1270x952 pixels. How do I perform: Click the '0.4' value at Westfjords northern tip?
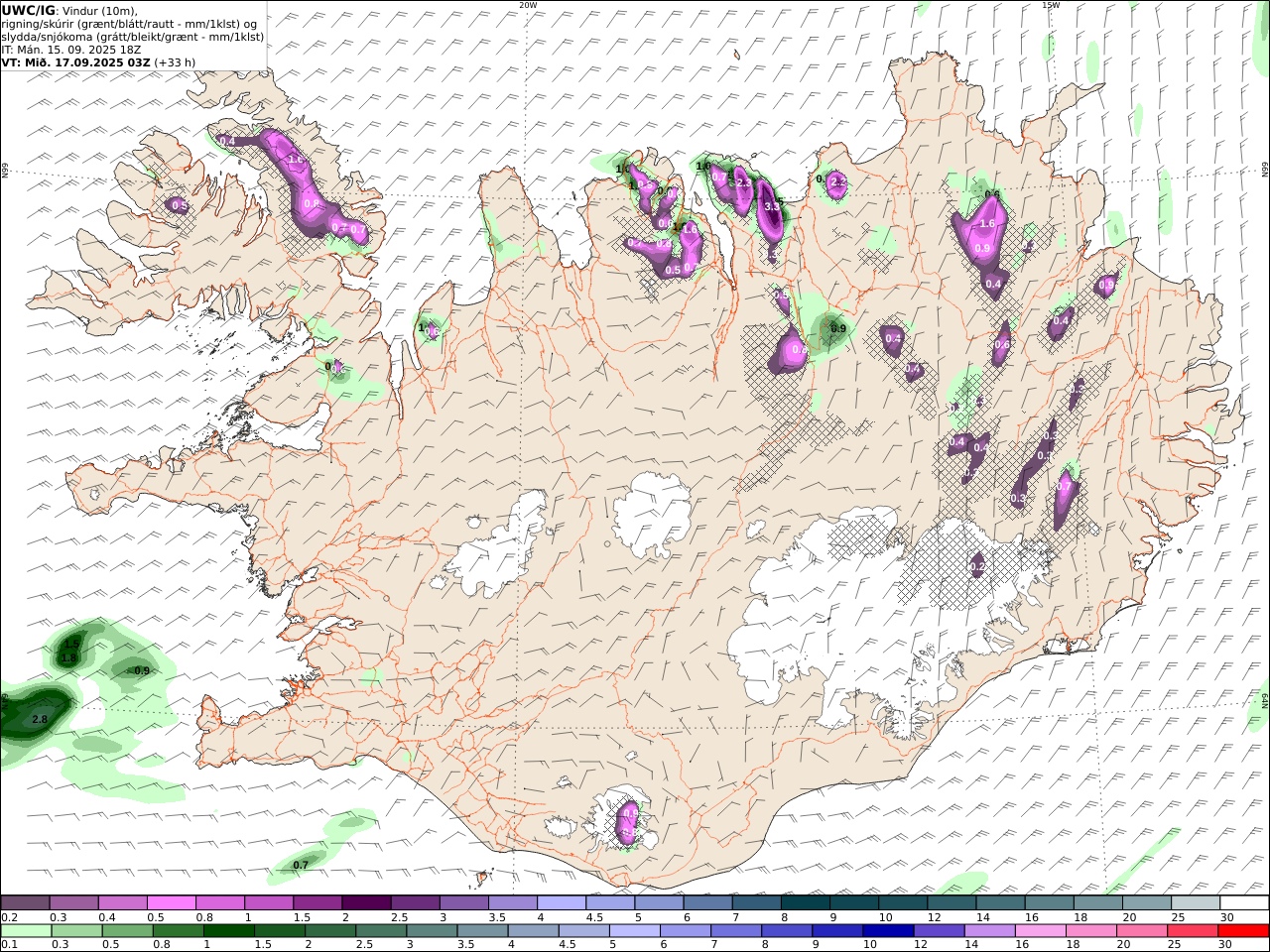coord(227,142)
